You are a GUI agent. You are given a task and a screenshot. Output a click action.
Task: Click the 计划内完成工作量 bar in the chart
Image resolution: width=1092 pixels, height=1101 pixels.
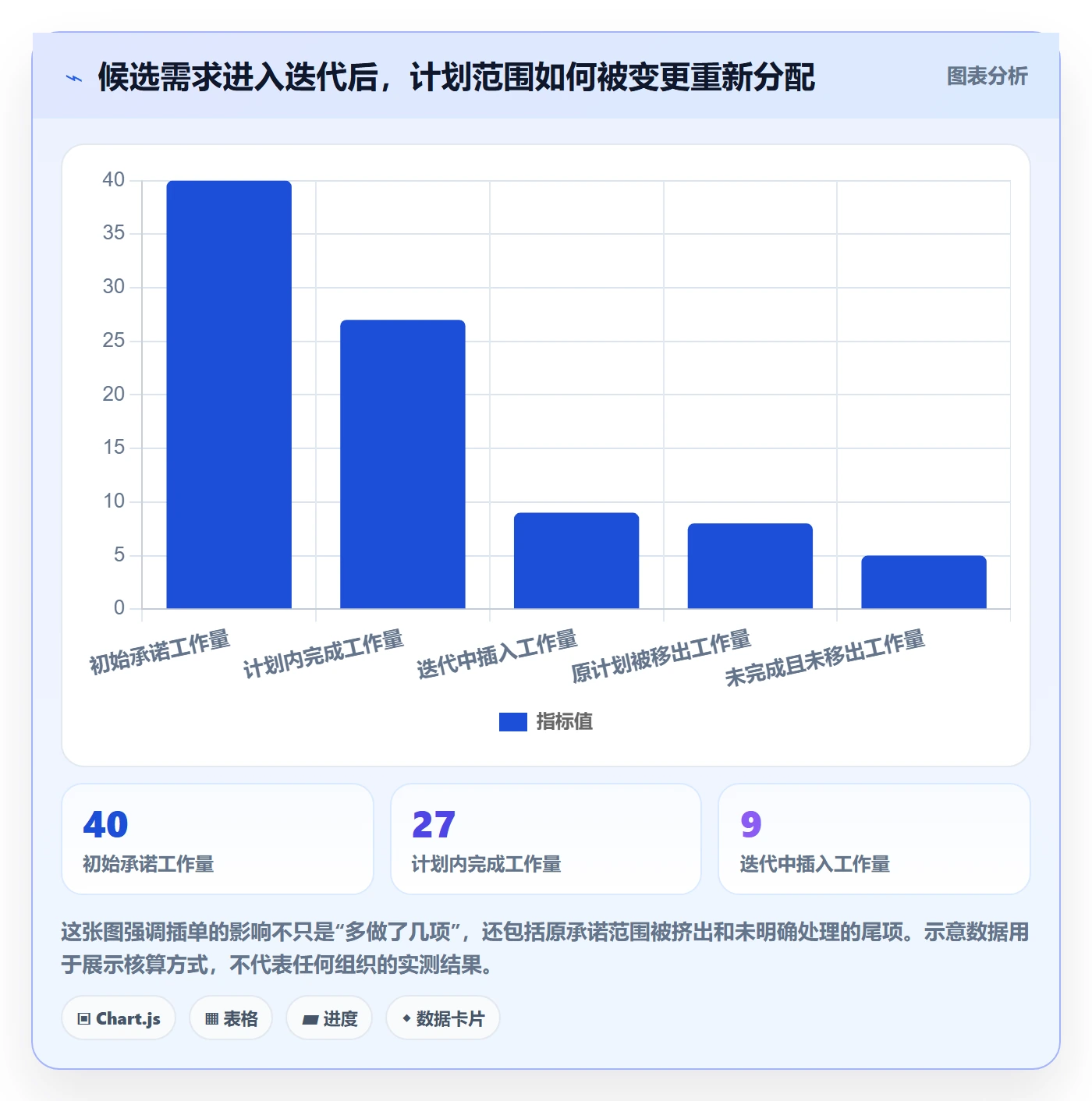[x=402, y=464]
